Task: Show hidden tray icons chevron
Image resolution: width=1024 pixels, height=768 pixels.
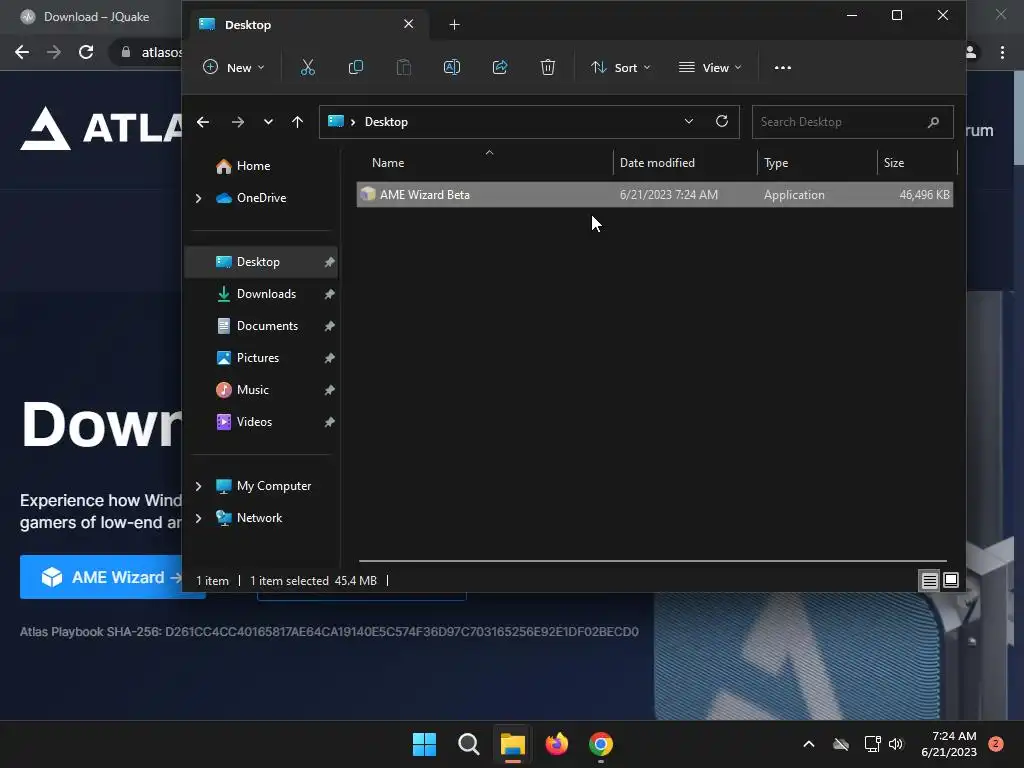Action: (x=808, y=744)
